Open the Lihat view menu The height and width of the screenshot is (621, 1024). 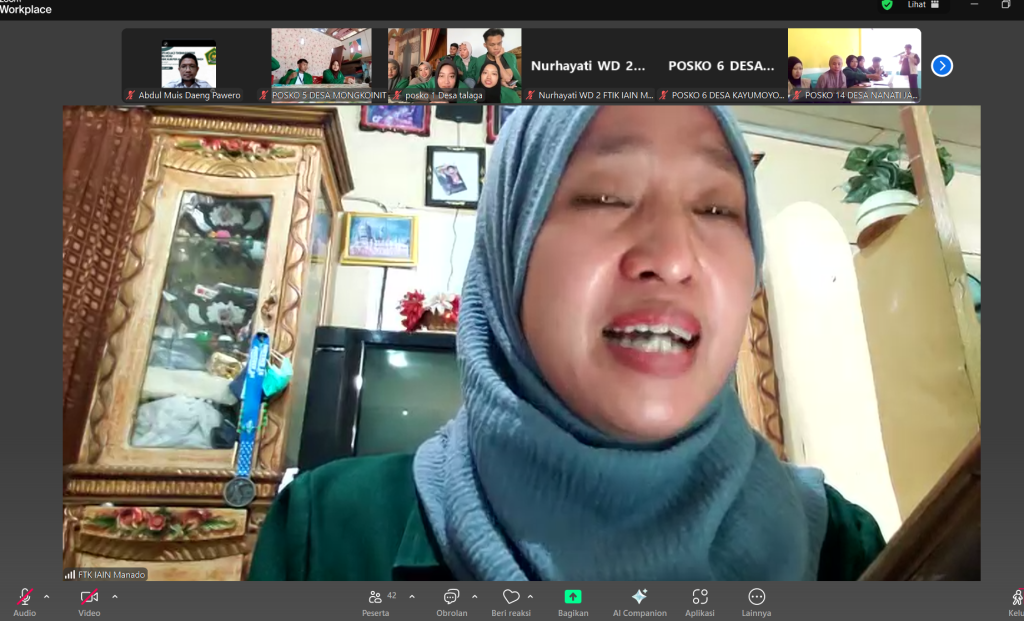click(x=923, y=5)
